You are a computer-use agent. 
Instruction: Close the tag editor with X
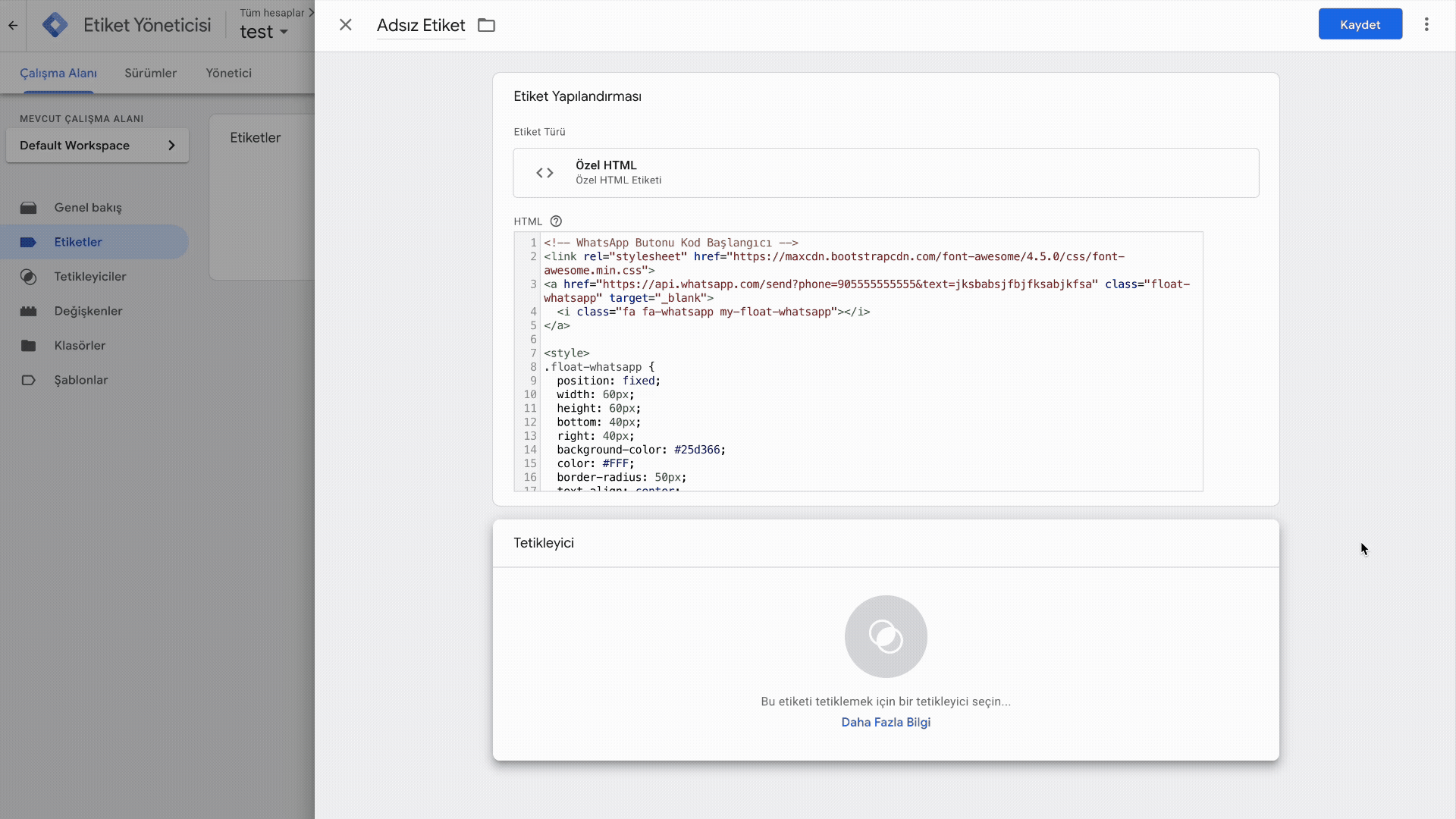346,25
